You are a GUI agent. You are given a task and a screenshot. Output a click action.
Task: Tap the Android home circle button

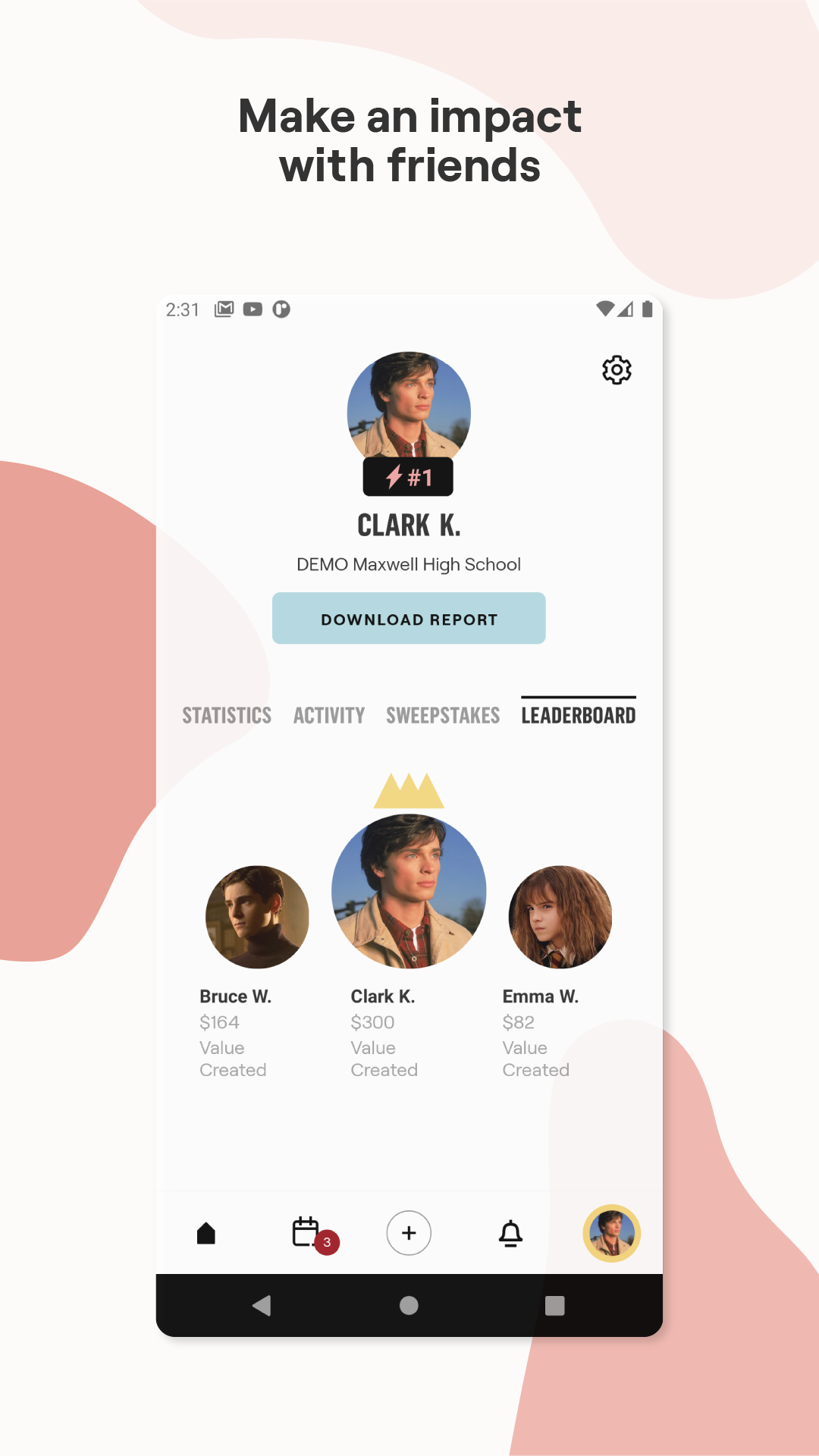pyautogui.click(x=409, y=1305)
